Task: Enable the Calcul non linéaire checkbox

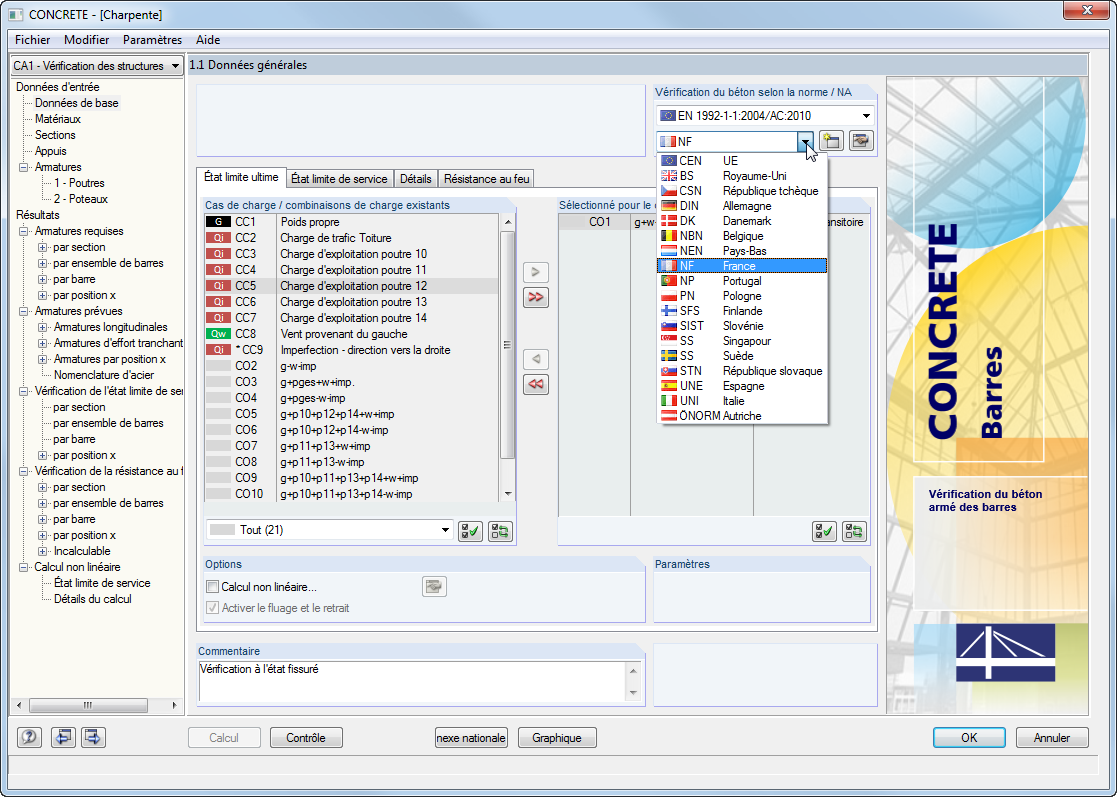Action: 212,587
